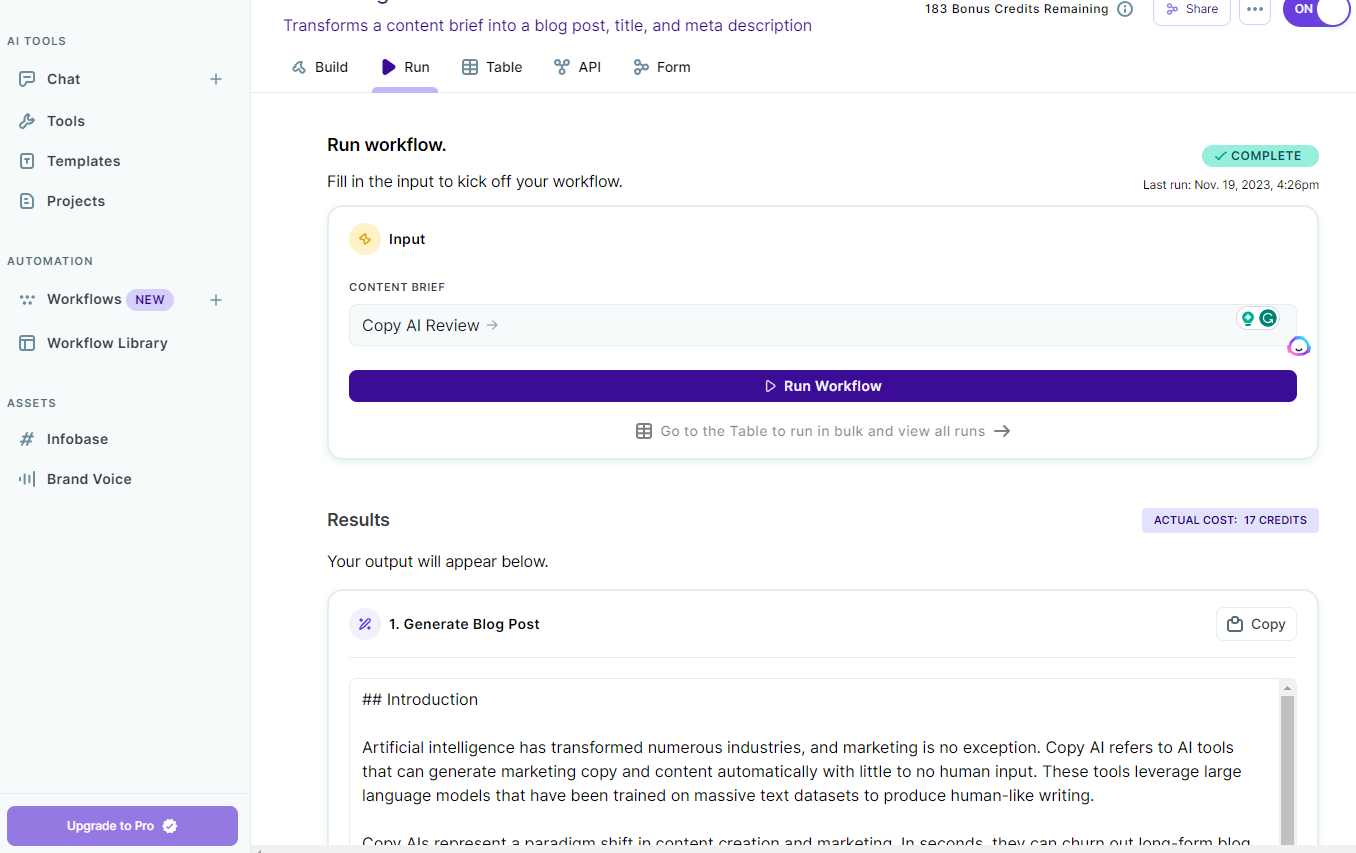This screenshot has width=1356, height=853.
Task: Click the Templates sidebar icon
Action: (27, 161)
